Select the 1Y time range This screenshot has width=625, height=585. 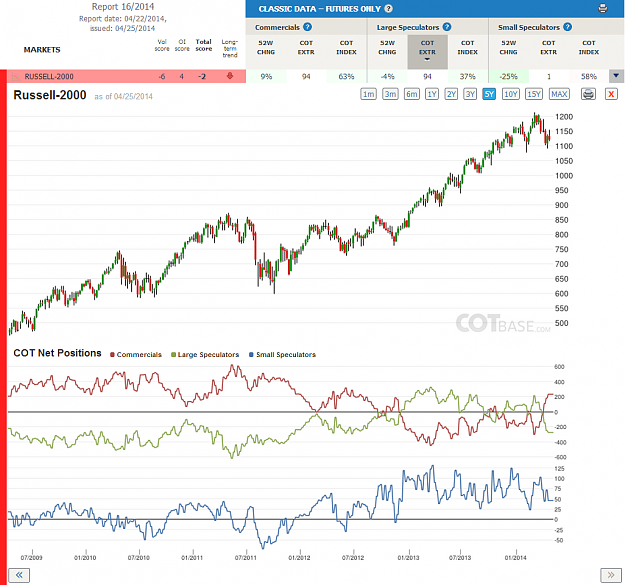coord(432,94)
